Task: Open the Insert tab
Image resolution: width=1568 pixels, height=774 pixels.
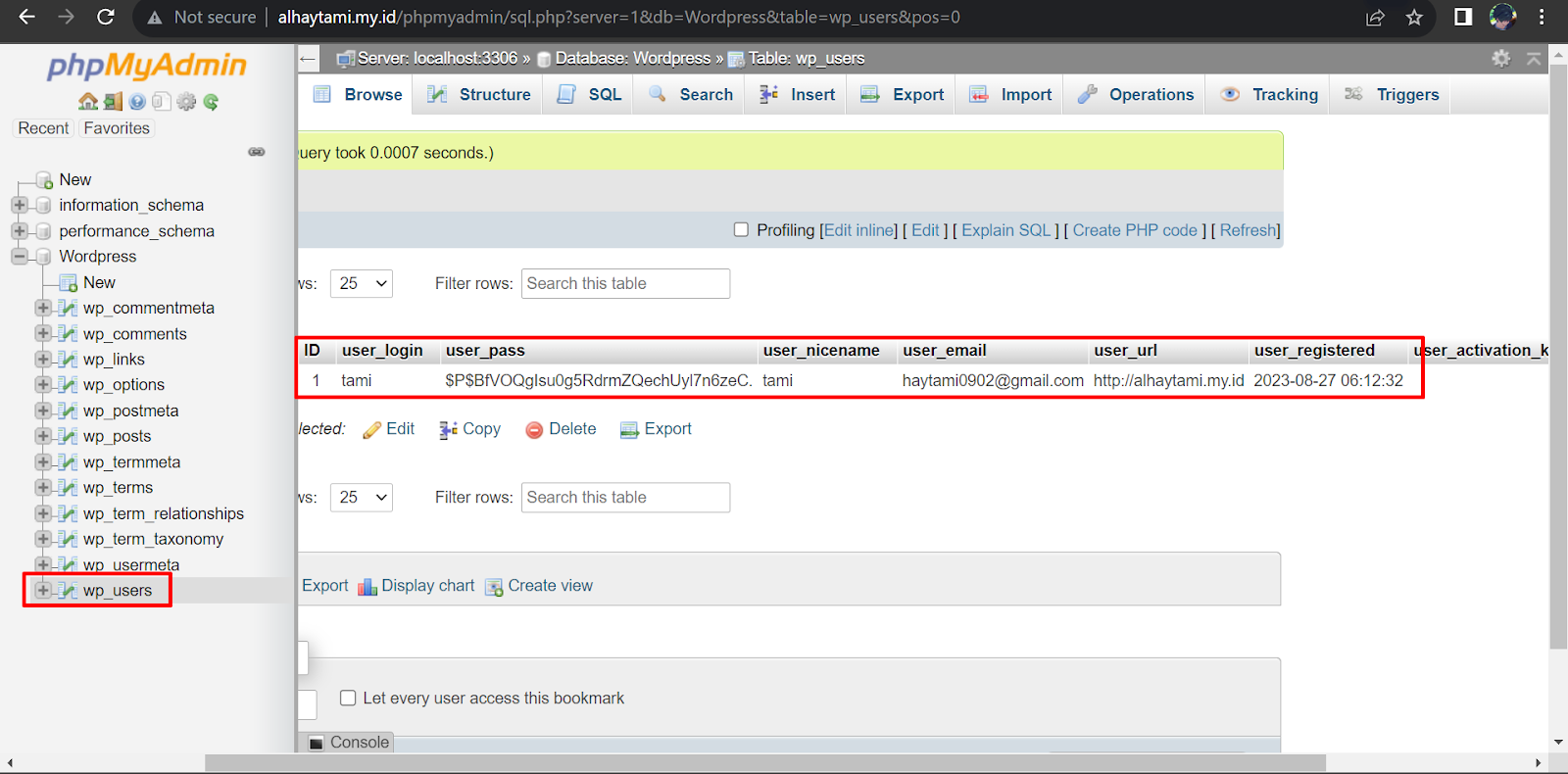Action: (797, 95)
